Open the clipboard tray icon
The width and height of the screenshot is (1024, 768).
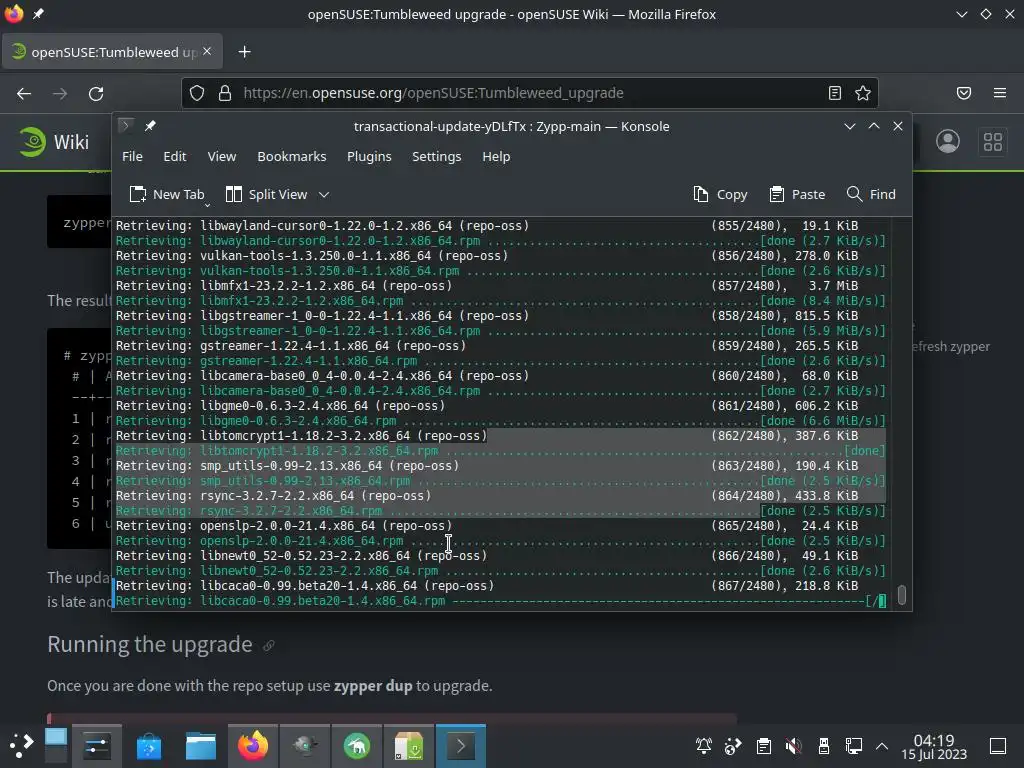763,746
